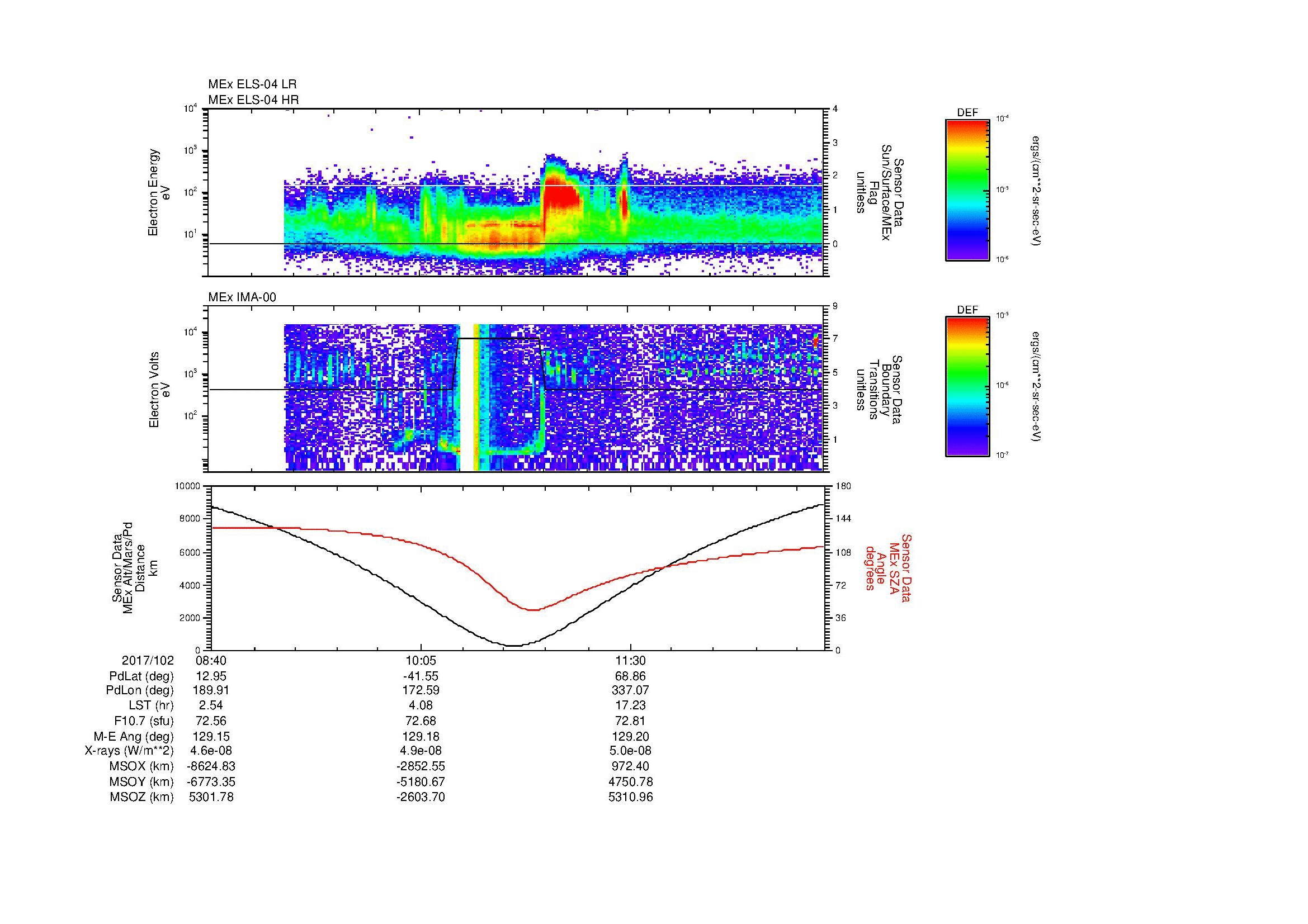Click the 'LST (hr)' row label

(x=151, y=706)
